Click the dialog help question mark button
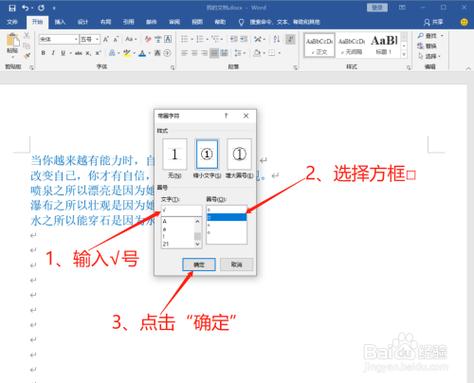The image size is (474, 383). 226,116
